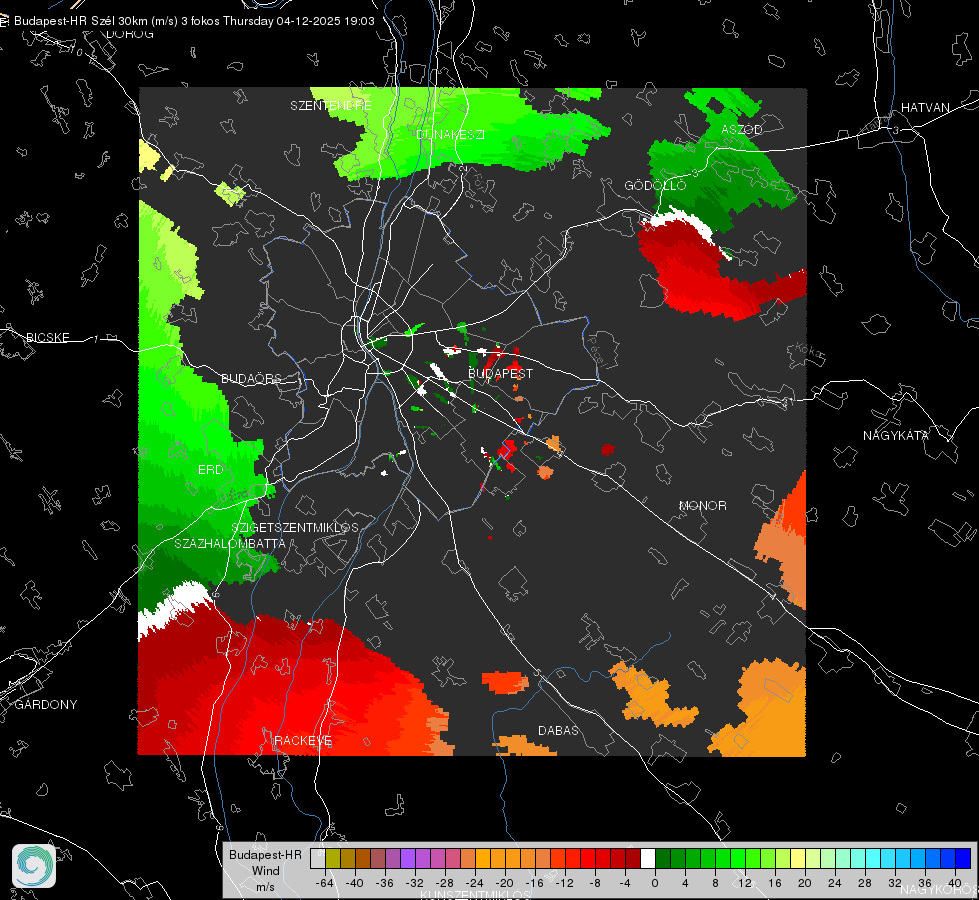This screenshot has width=979, height=900.
Task: Click the SZAZHALOMBATTA label
Action: pos(230,543)
